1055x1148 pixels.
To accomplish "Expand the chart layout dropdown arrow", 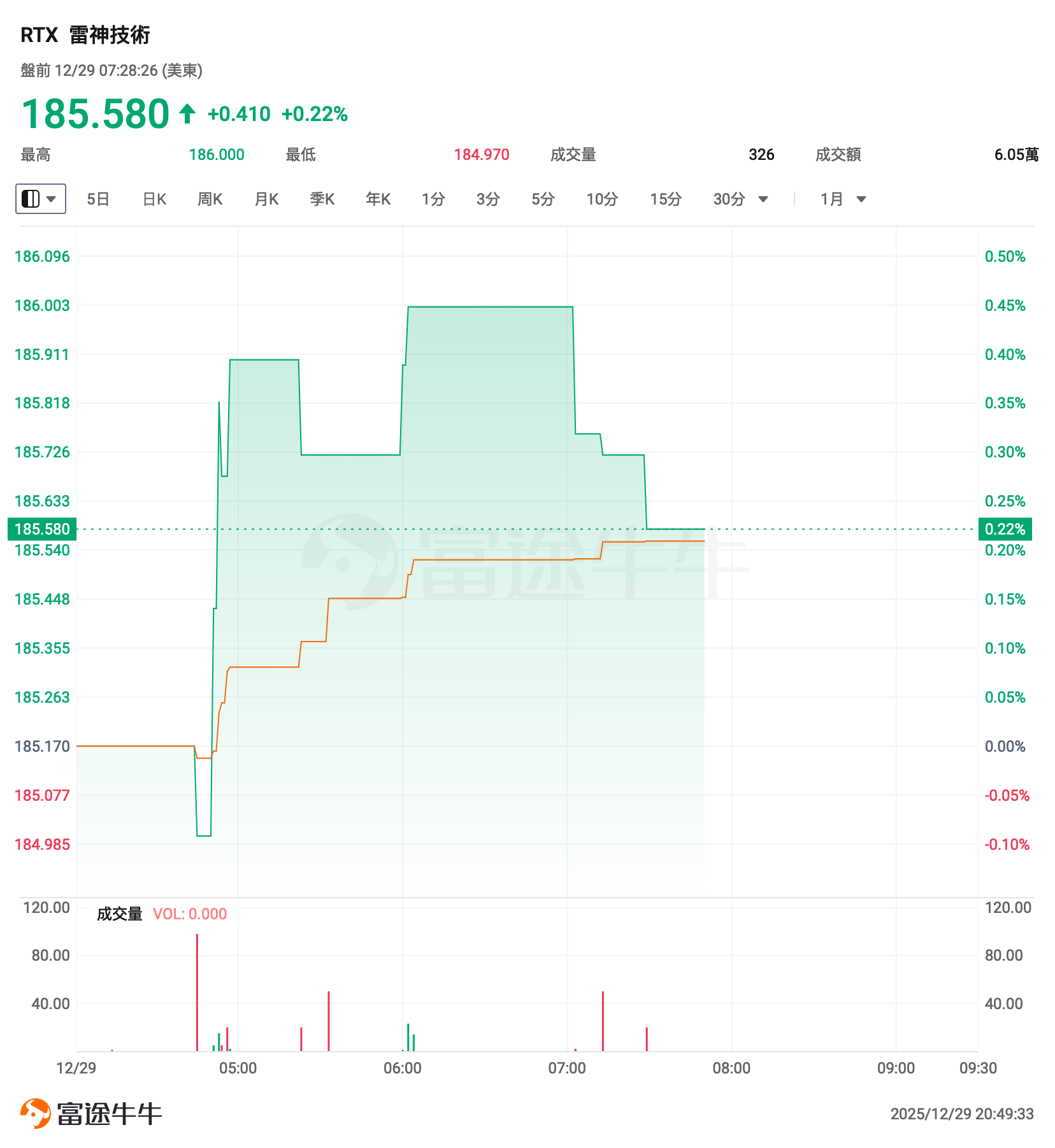I will click(52, 199).
